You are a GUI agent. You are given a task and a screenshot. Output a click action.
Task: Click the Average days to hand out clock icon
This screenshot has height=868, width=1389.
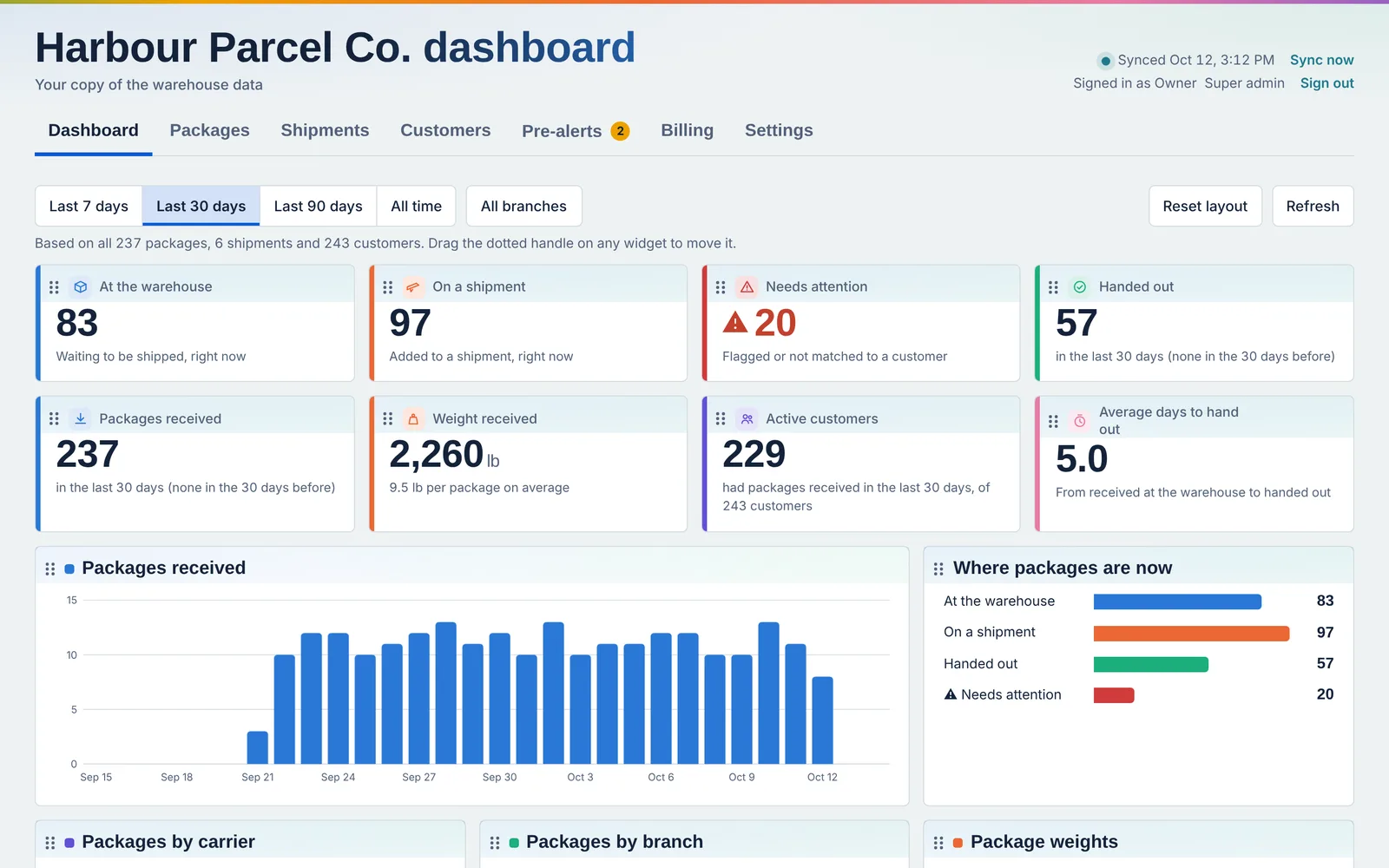pyautogui.click(x=1080, y=421)
